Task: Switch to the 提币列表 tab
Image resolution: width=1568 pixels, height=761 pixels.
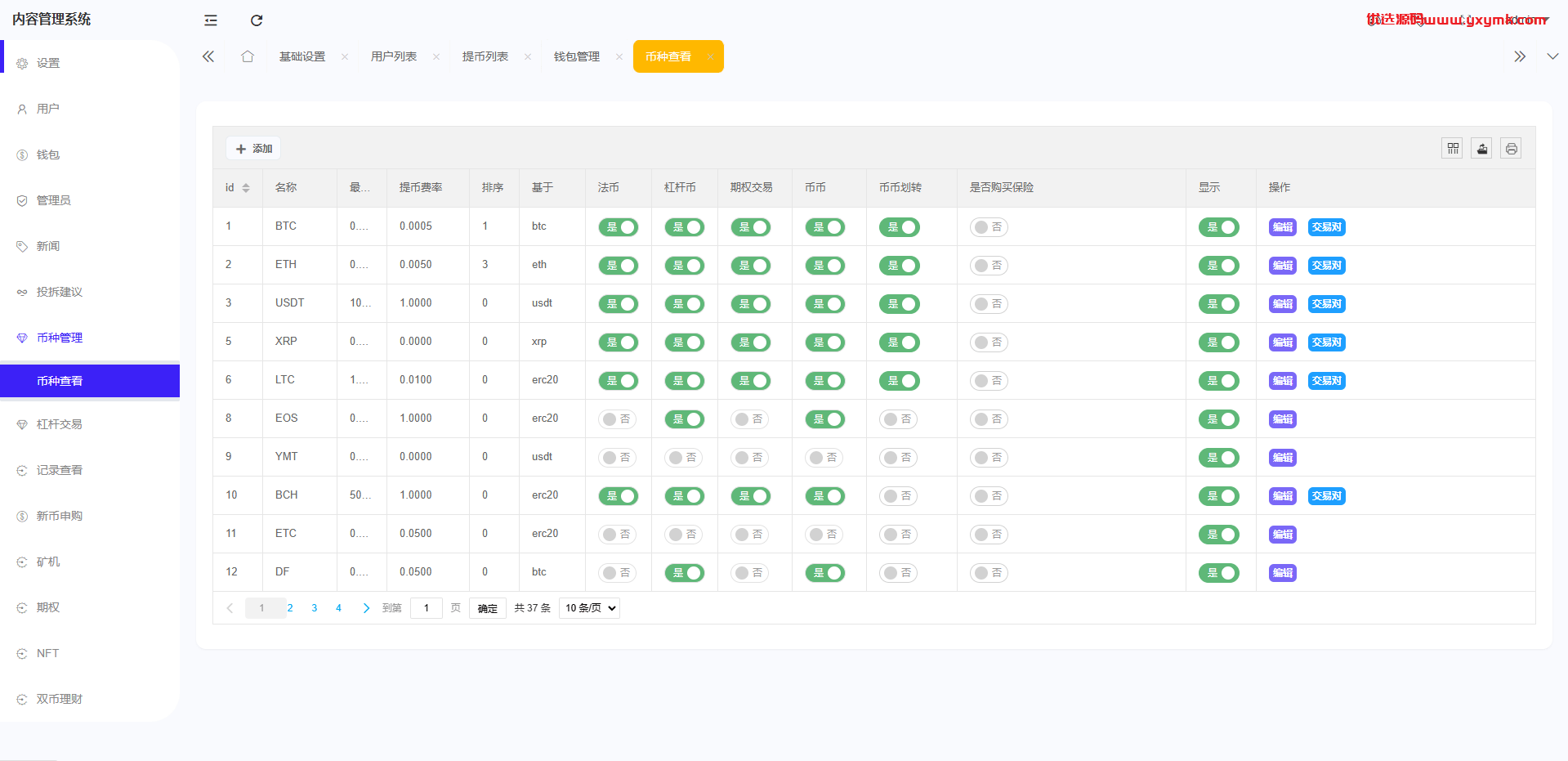Action: pos(485,56)
